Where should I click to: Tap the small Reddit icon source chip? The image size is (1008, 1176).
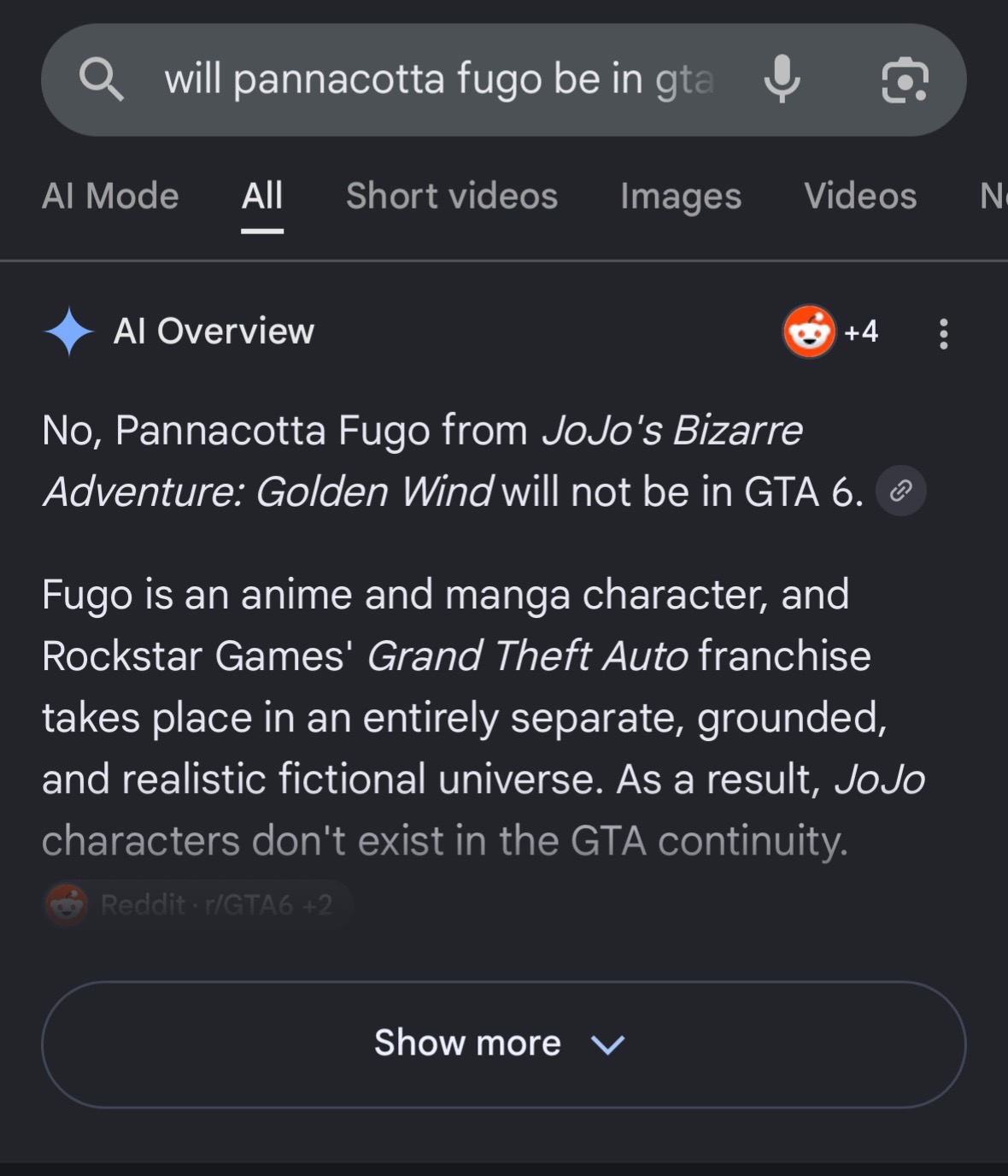(x=67, y=904)
